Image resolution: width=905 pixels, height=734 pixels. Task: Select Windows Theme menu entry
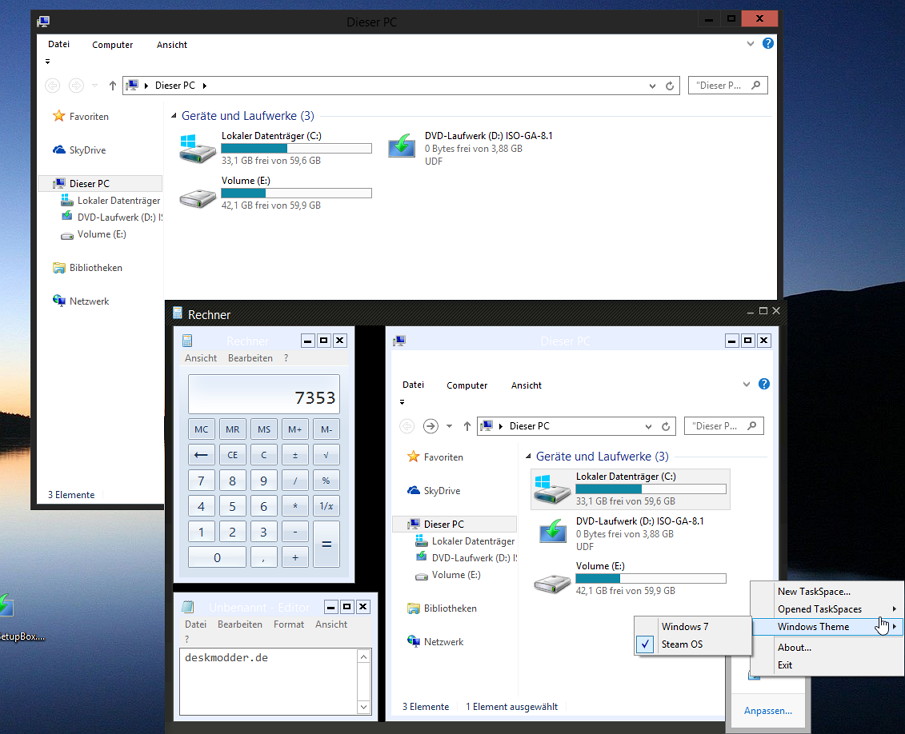tap(827, 627)
